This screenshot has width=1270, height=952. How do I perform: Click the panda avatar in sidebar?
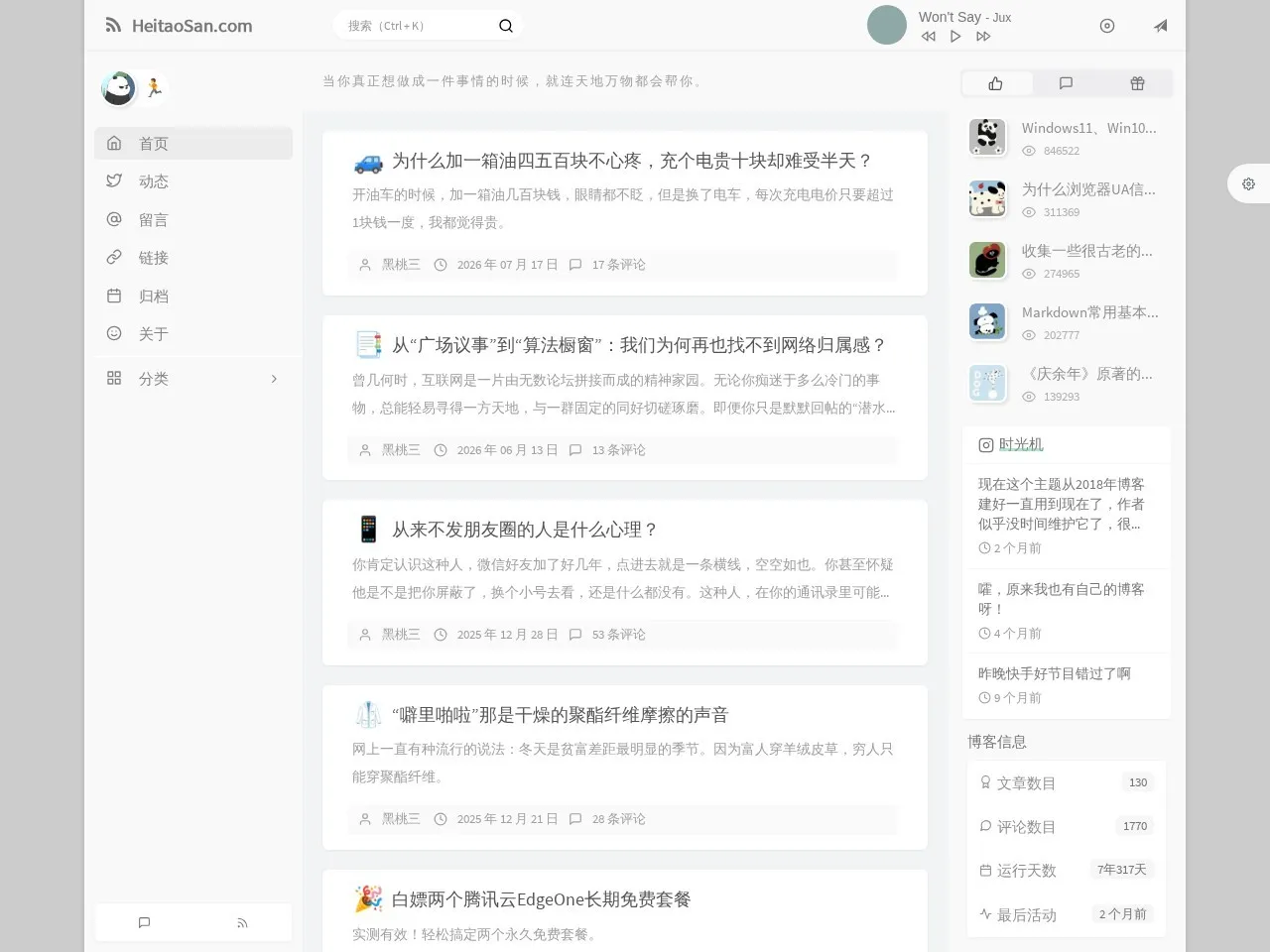118,88
